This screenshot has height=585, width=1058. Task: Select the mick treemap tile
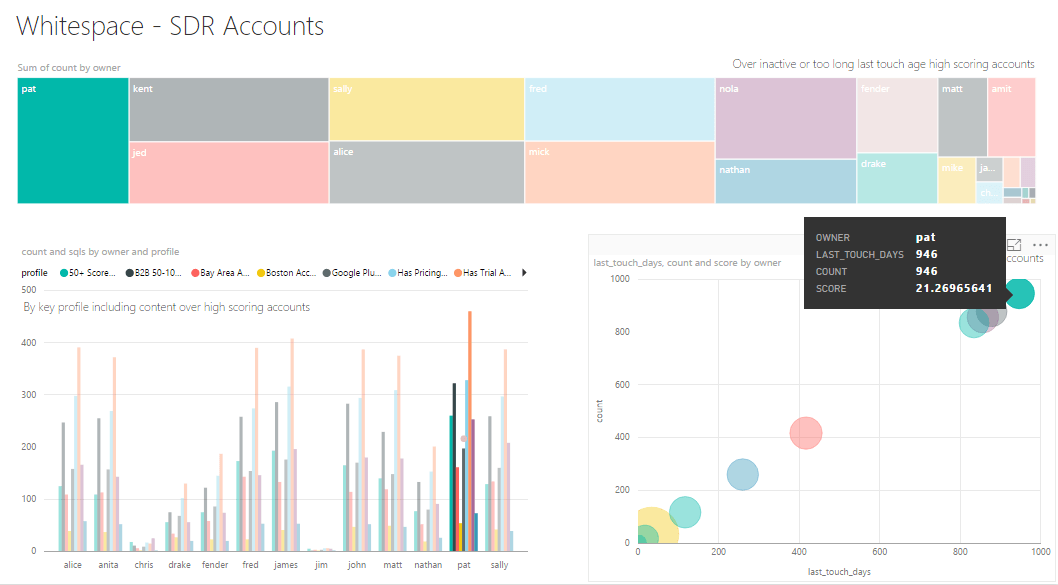(619, 172)
